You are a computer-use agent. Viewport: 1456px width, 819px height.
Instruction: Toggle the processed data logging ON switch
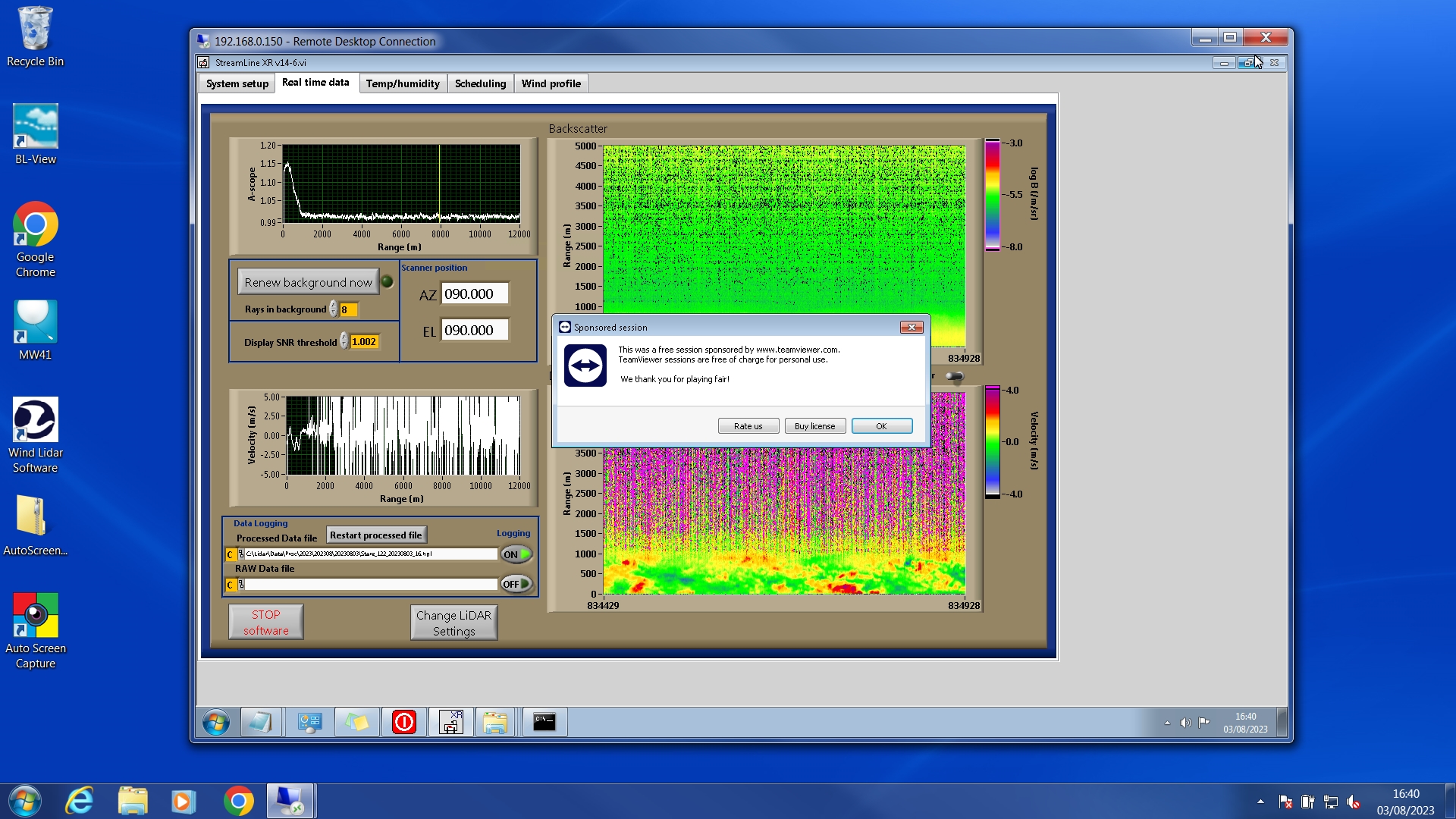point(516,554)
